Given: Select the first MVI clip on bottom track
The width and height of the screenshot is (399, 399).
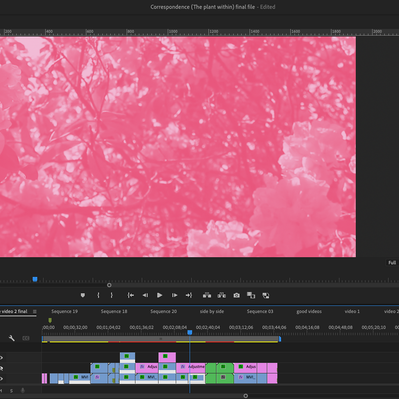Looking at the screenshot, I should click(79, 378).
